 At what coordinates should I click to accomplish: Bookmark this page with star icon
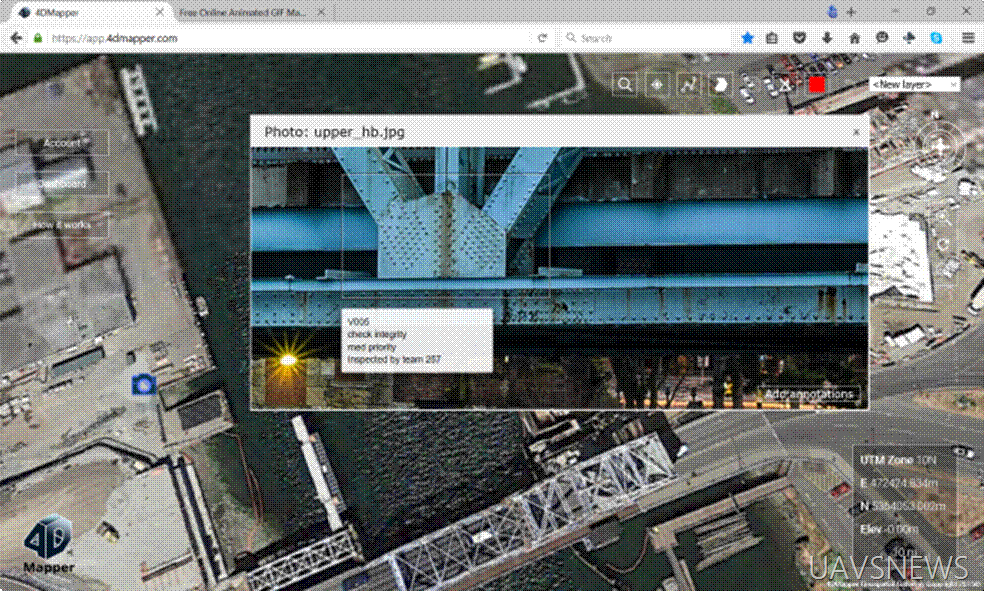pos(747,38)
